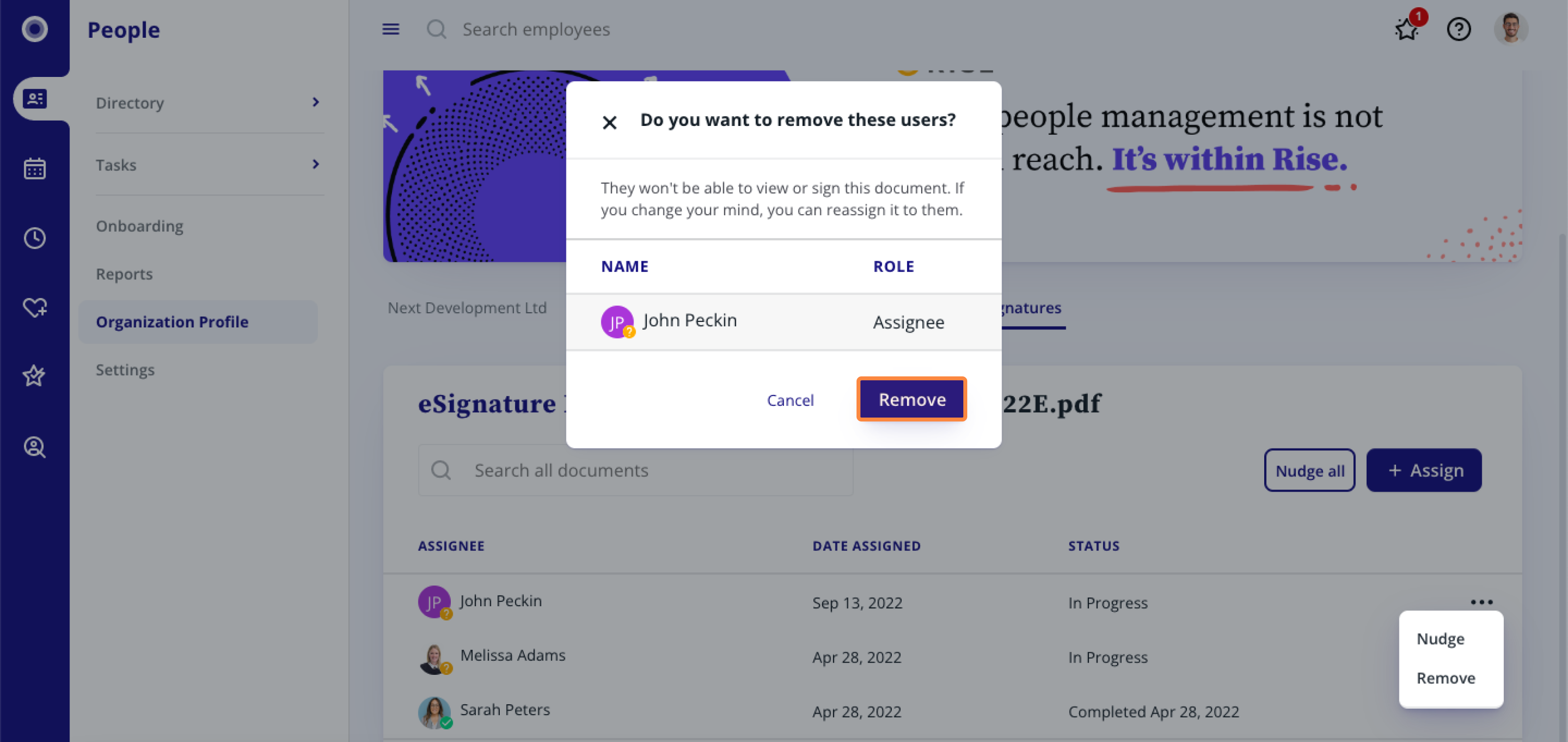1568x742 pixels.
Task: Open the clock time-tracking sidebar icon
Action: (x=35, y=238)
